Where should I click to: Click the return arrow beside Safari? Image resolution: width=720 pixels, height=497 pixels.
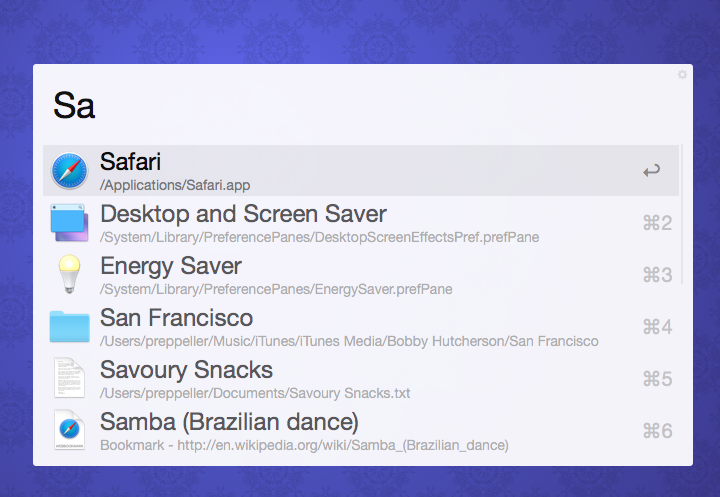click(651, 171)
